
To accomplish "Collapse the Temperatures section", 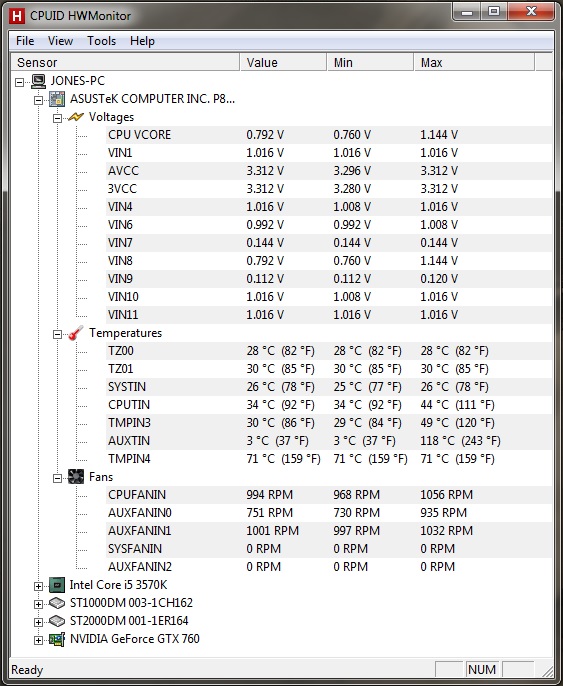I will pyautogui.click(x=57, y=334).
